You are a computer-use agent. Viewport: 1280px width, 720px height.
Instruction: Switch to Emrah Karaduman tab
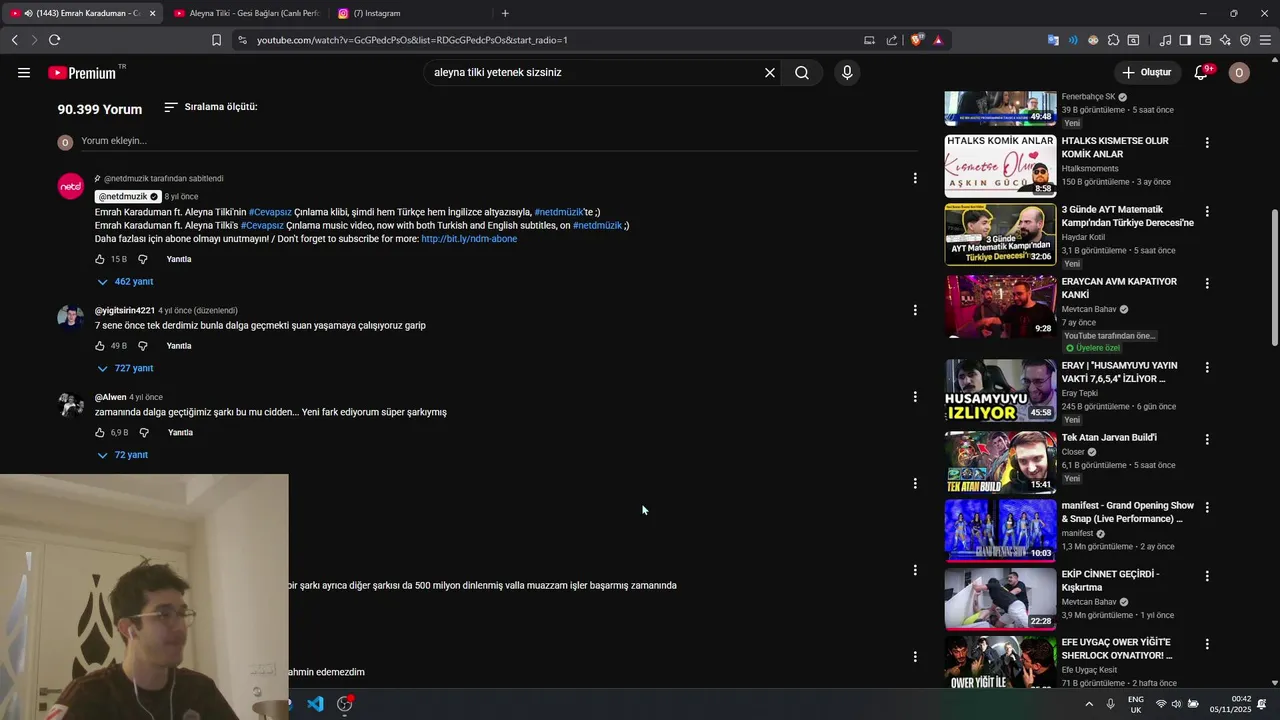[80, 13]
